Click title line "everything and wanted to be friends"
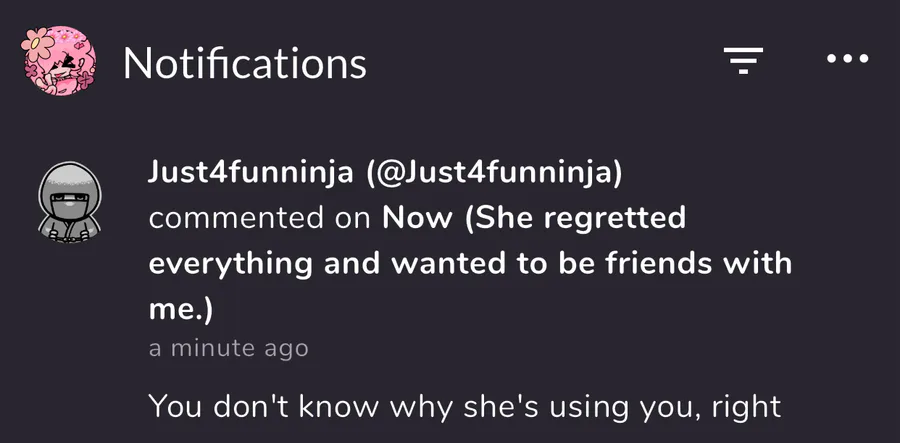The width and height of the screenshot is (900, 443). (x=470, y=265)
